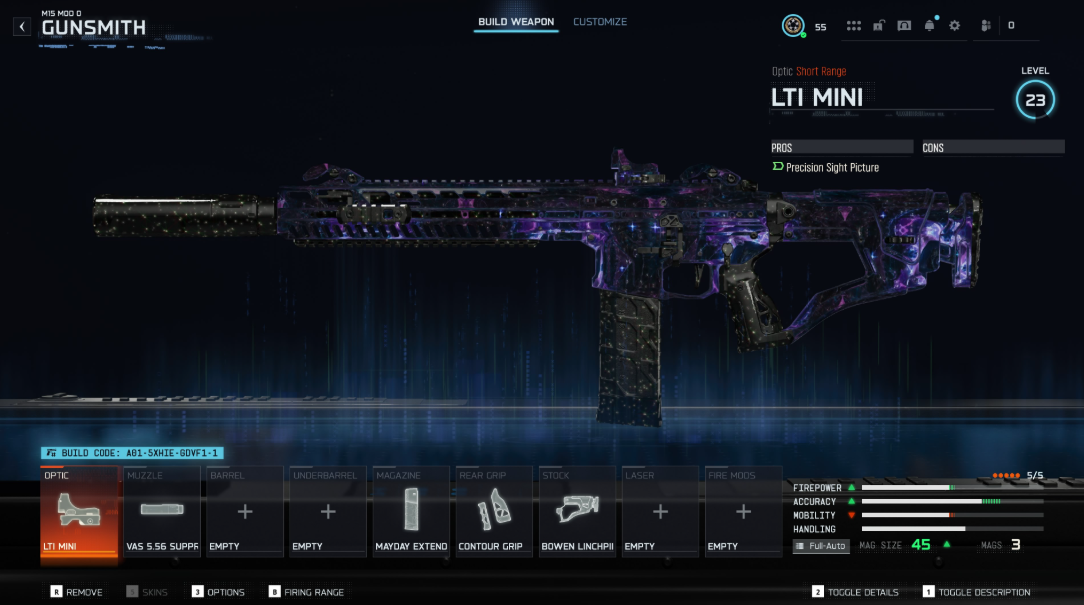Click the level 23 progress ring
This screenshot has width=1084, height=605.
[x=1035, y=100]
